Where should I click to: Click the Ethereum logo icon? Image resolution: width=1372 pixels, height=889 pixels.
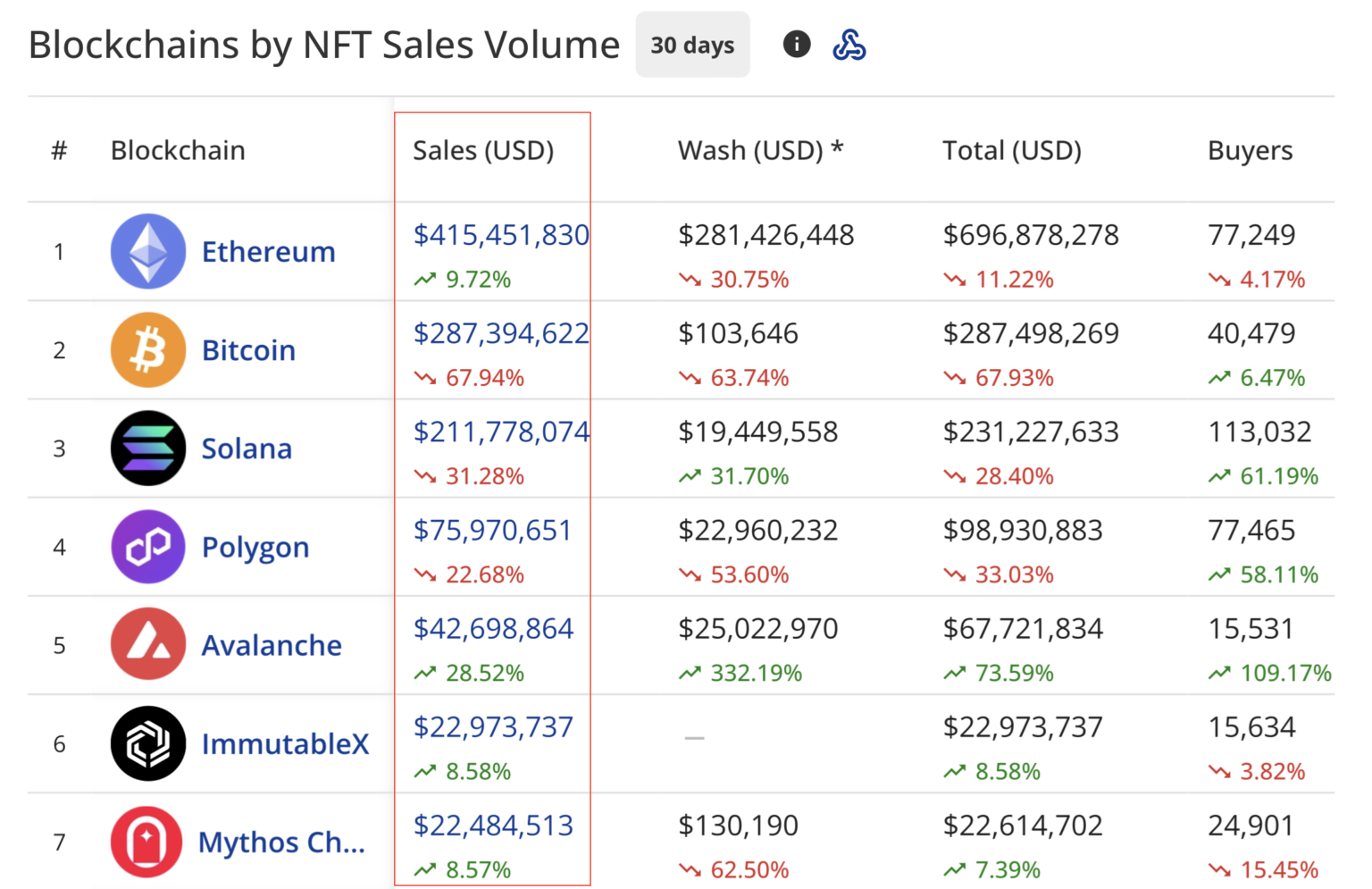tap(148, 251)
